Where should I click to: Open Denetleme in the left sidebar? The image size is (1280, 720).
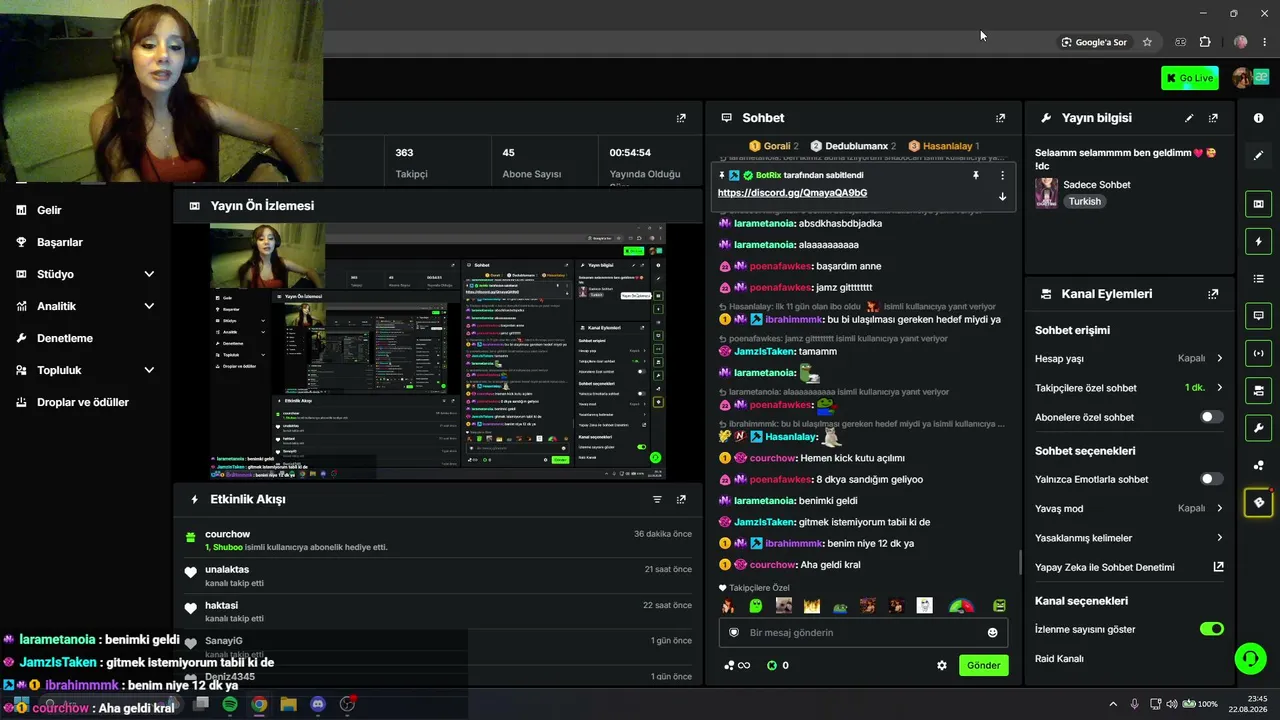coord(65,338)
